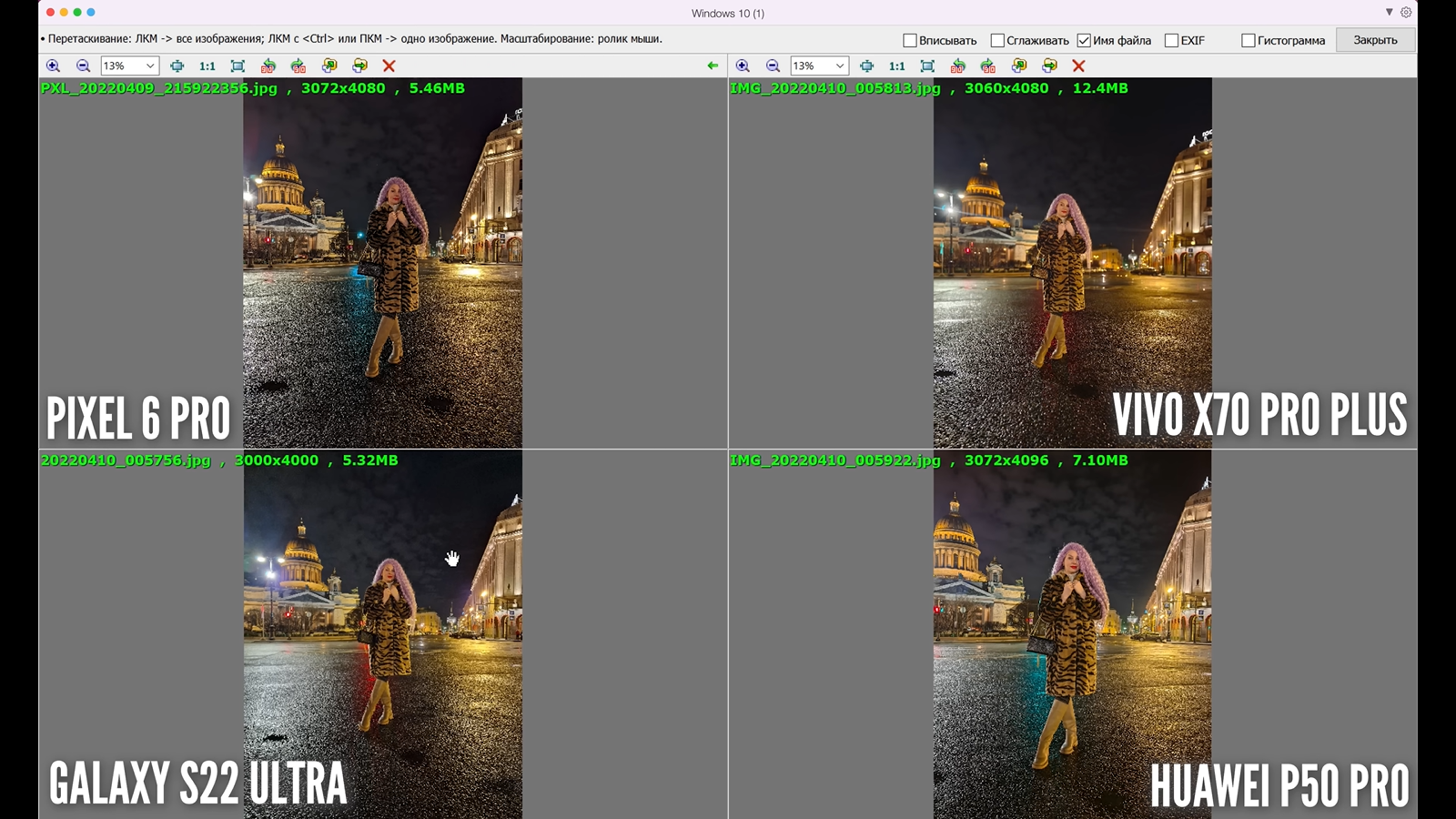Expand the right 13% zoom dropdown
This screenshot has width=1456, height=819.
point(840,66)
